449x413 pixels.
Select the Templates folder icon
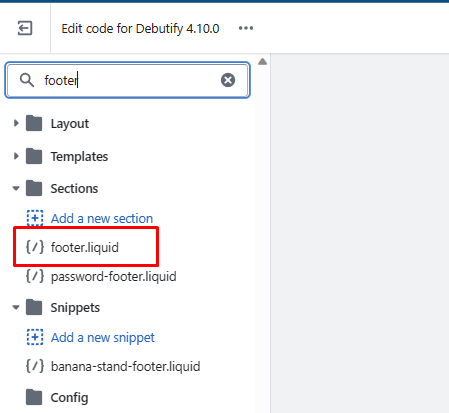pos(34,156)
